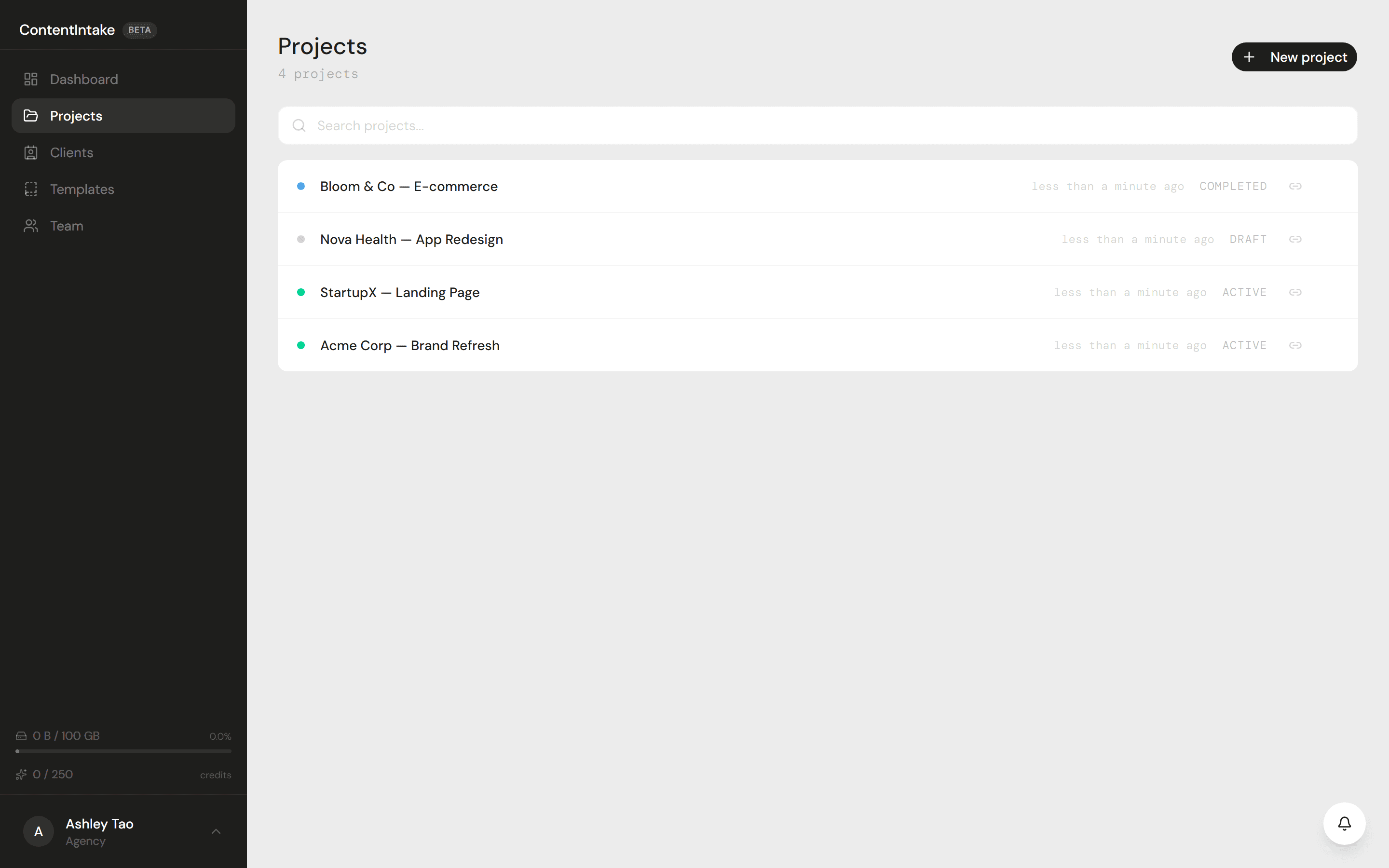
Task: Click the 0.0% storage percentage
Action: coord(220,736)
